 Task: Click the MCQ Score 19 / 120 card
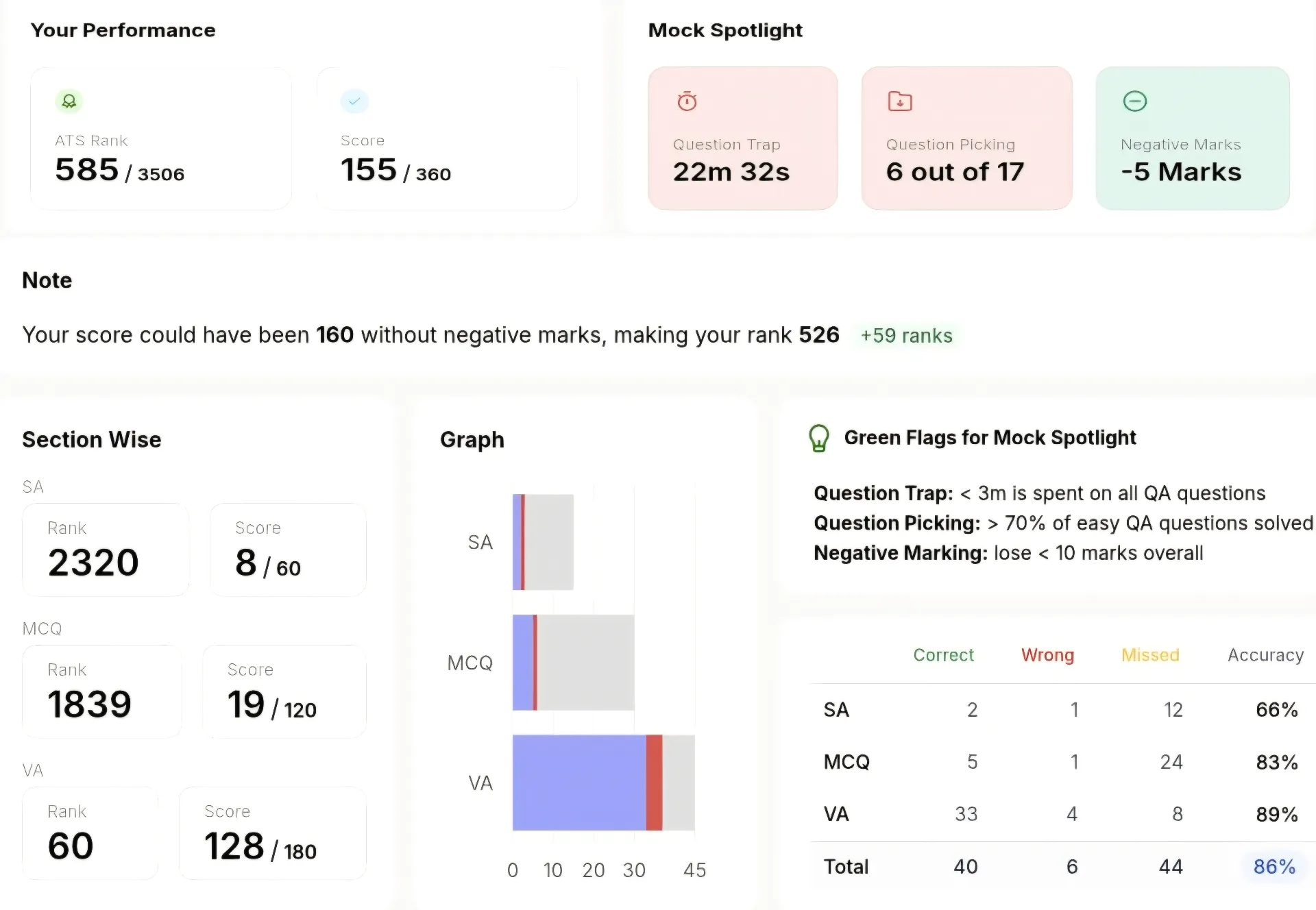click(x=284, y=692)
